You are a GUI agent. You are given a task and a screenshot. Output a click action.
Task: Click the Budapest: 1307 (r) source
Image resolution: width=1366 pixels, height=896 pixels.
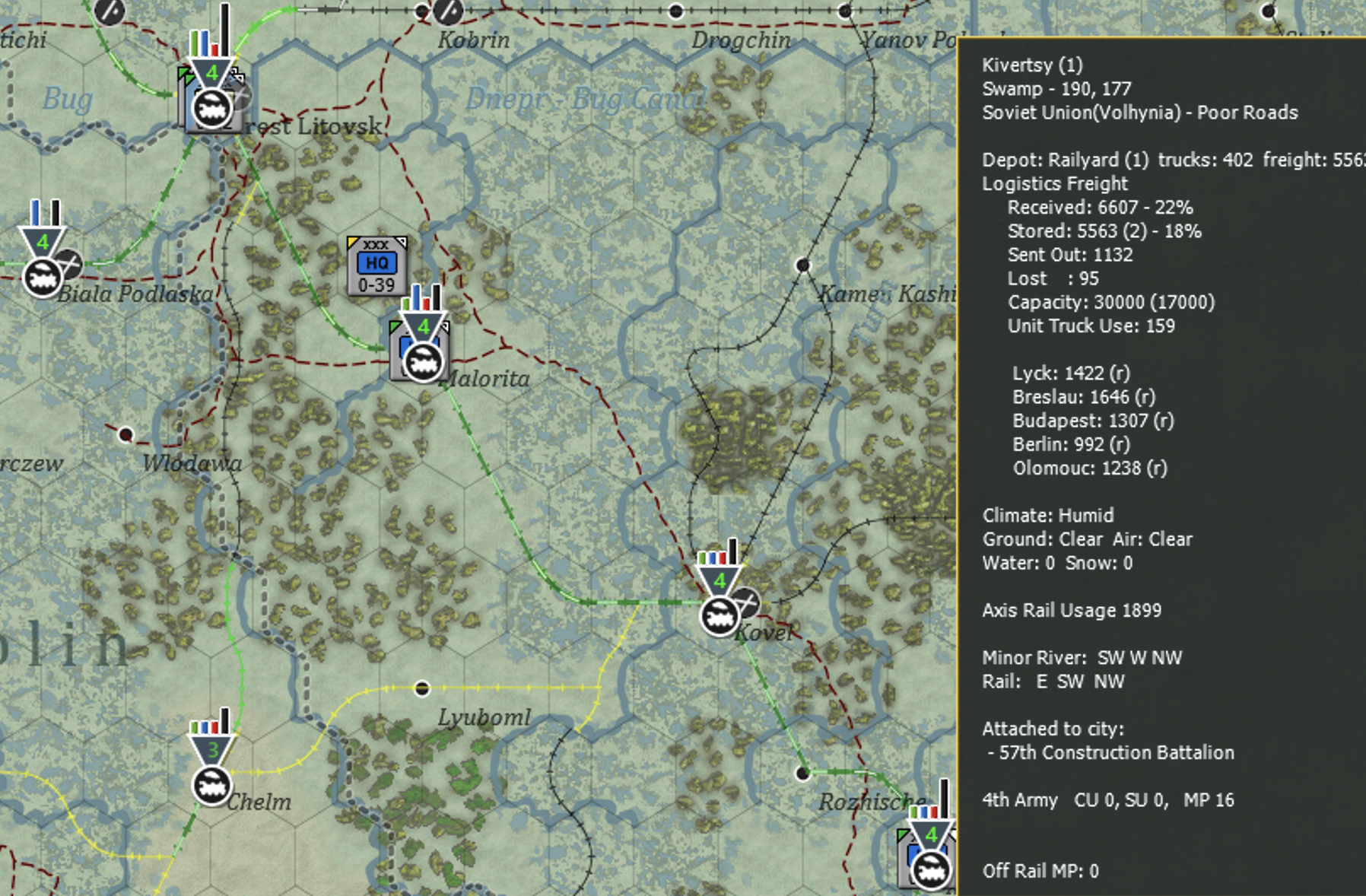[1093, 421]
